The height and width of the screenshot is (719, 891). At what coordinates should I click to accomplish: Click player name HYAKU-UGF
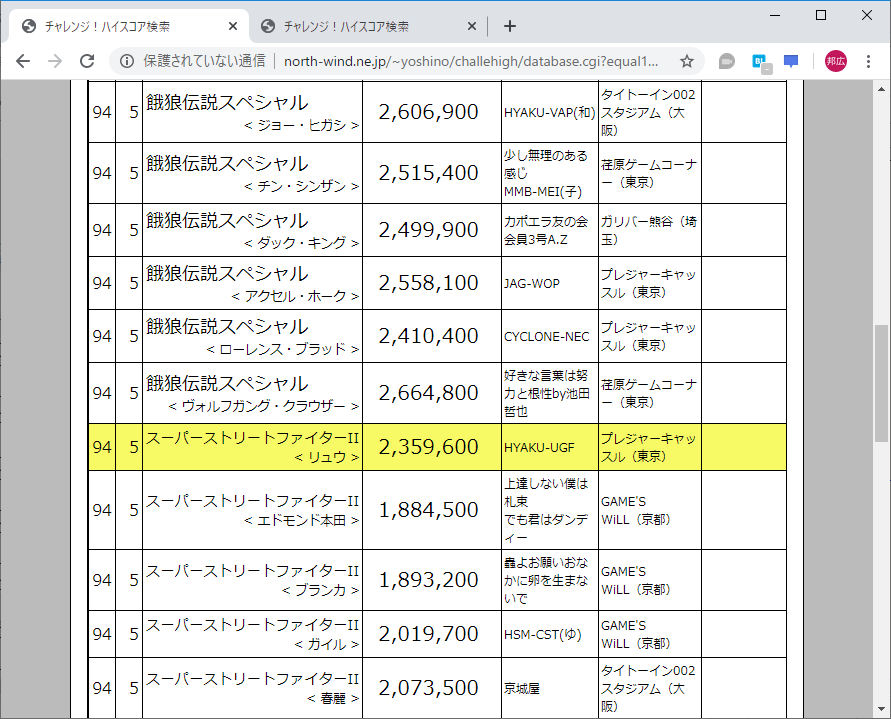pyautogui.click(x=539, y=447)
